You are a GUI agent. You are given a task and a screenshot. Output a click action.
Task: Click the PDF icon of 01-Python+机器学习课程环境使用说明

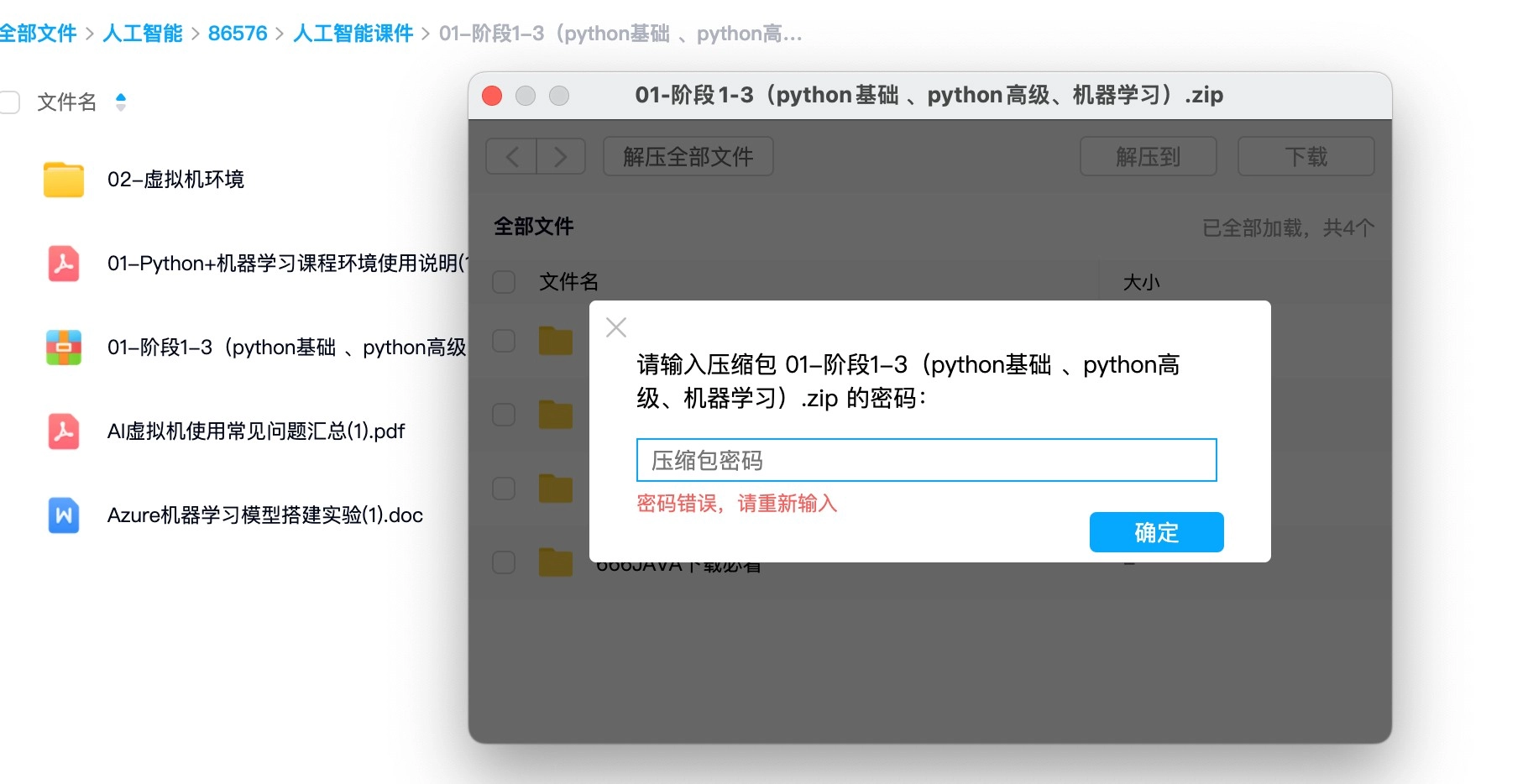pyautogui.click(x=62, y=264)
